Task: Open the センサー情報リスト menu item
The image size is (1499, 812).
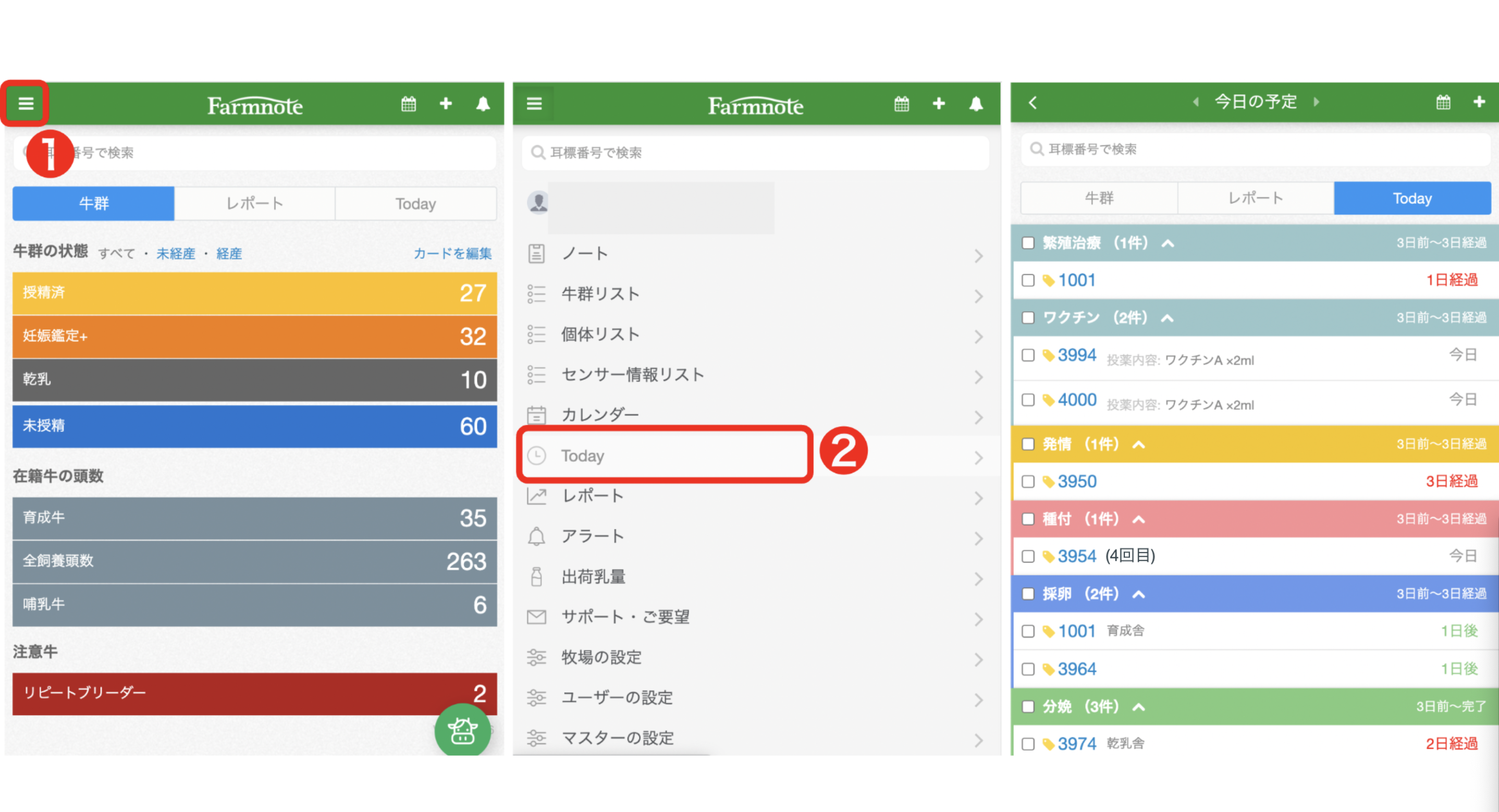Action: point(756,375)
